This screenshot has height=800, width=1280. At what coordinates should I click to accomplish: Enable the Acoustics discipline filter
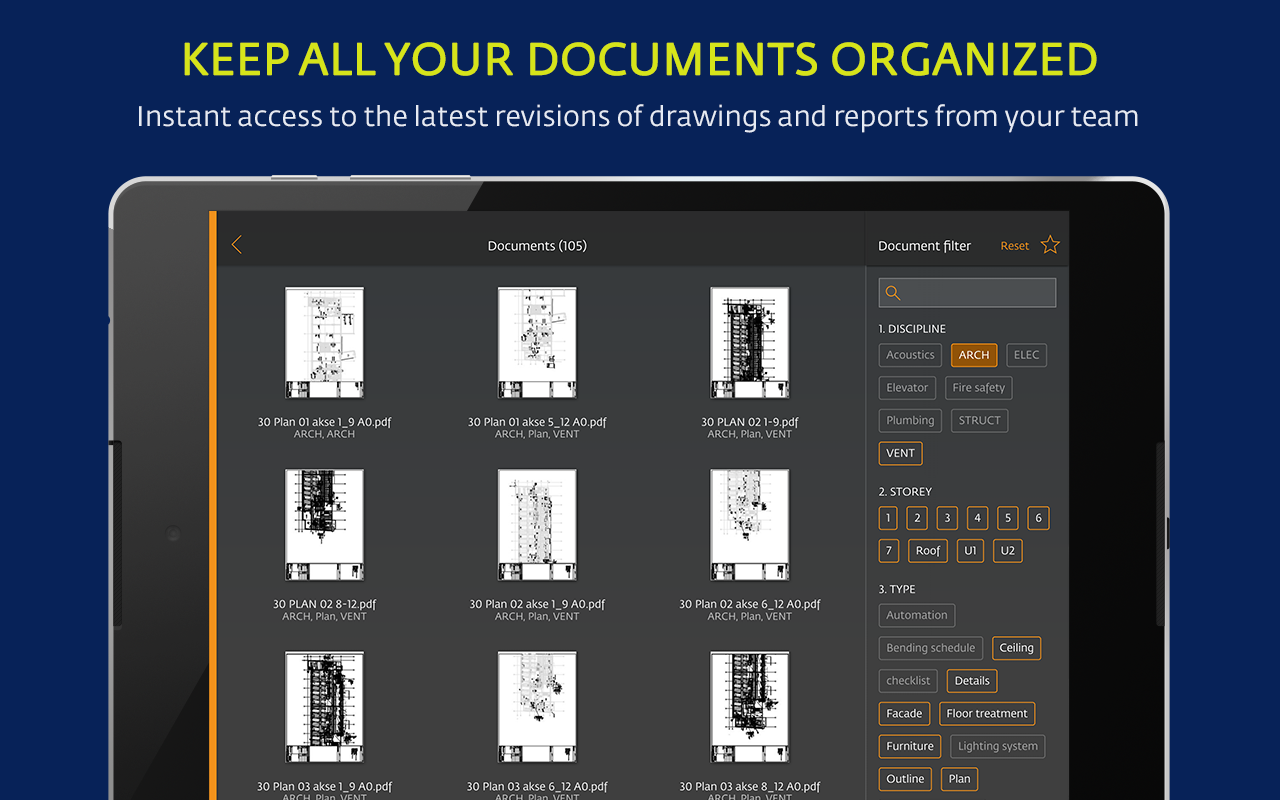[909, 354]
